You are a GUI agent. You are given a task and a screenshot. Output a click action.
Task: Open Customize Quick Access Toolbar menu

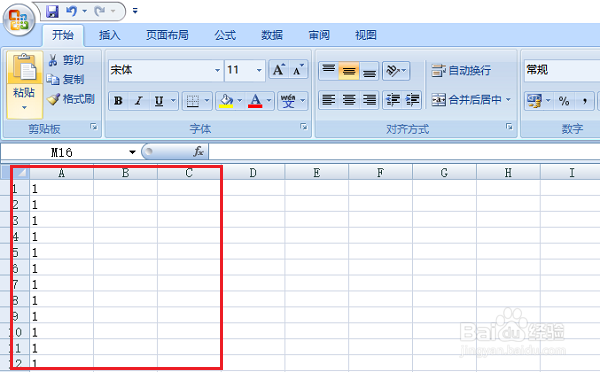tap(135, 11)
